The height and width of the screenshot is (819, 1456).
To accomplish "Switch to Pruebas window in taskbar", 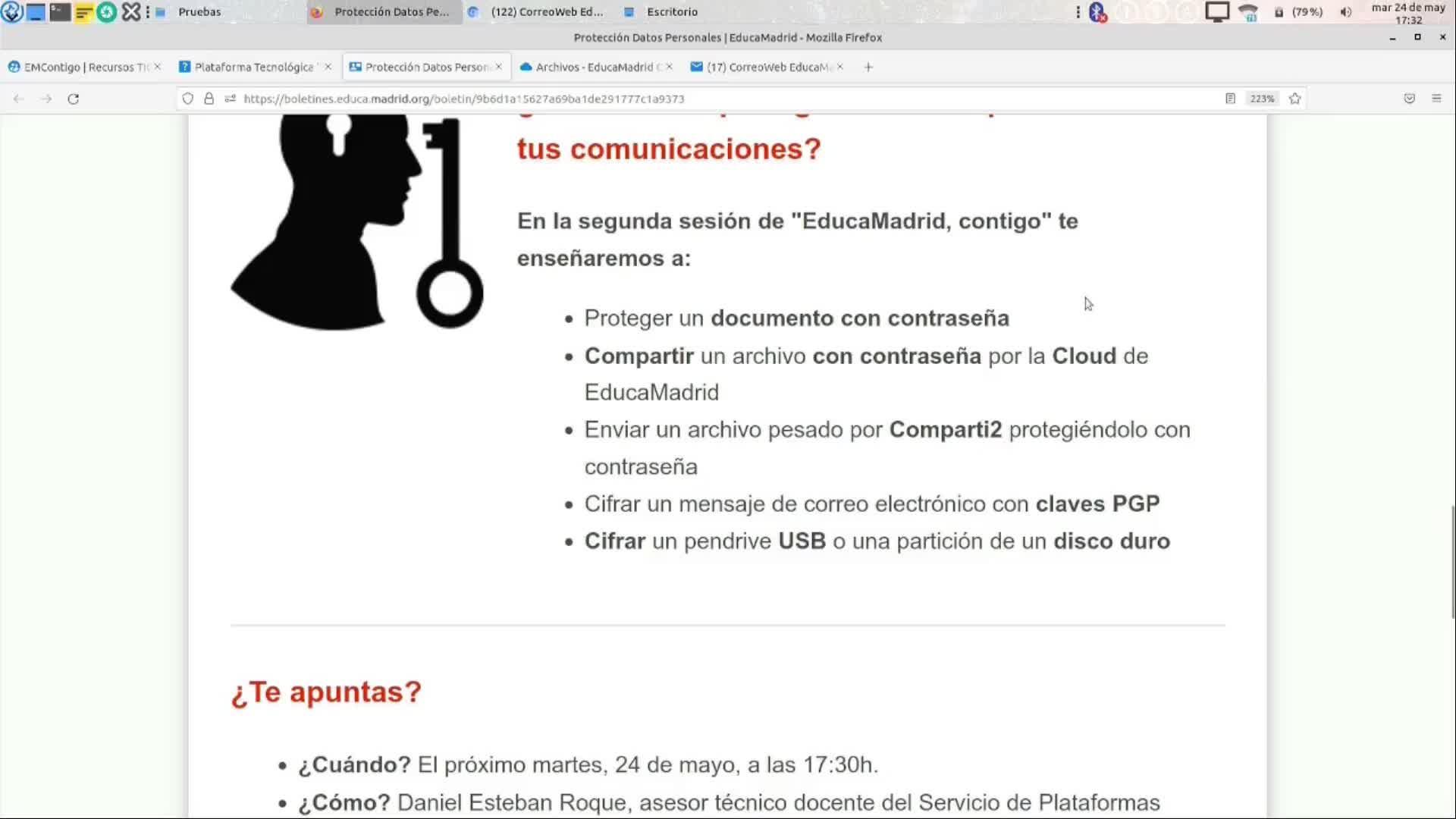I will [199, 12].
